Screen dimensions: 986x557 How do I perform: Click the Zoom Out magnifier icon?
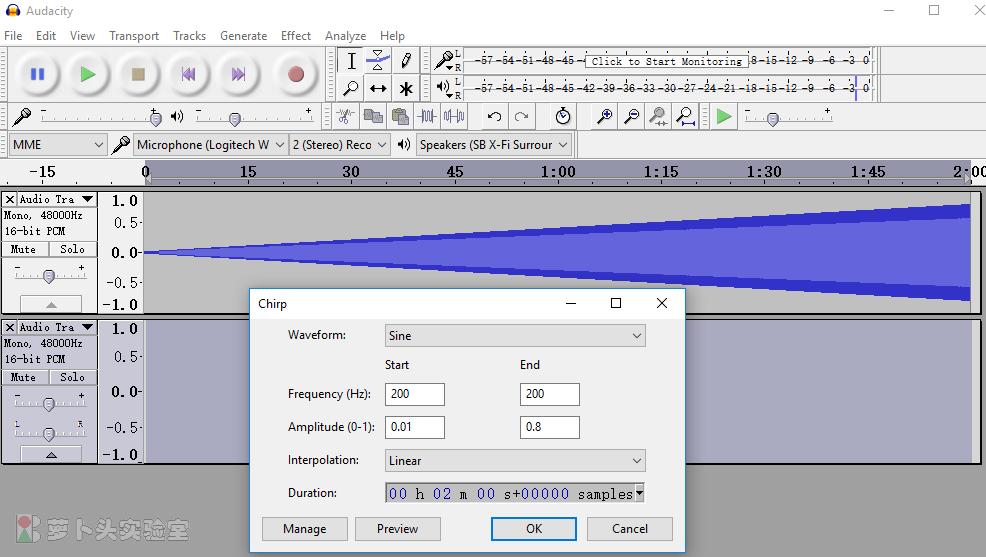tap(631, 116)
